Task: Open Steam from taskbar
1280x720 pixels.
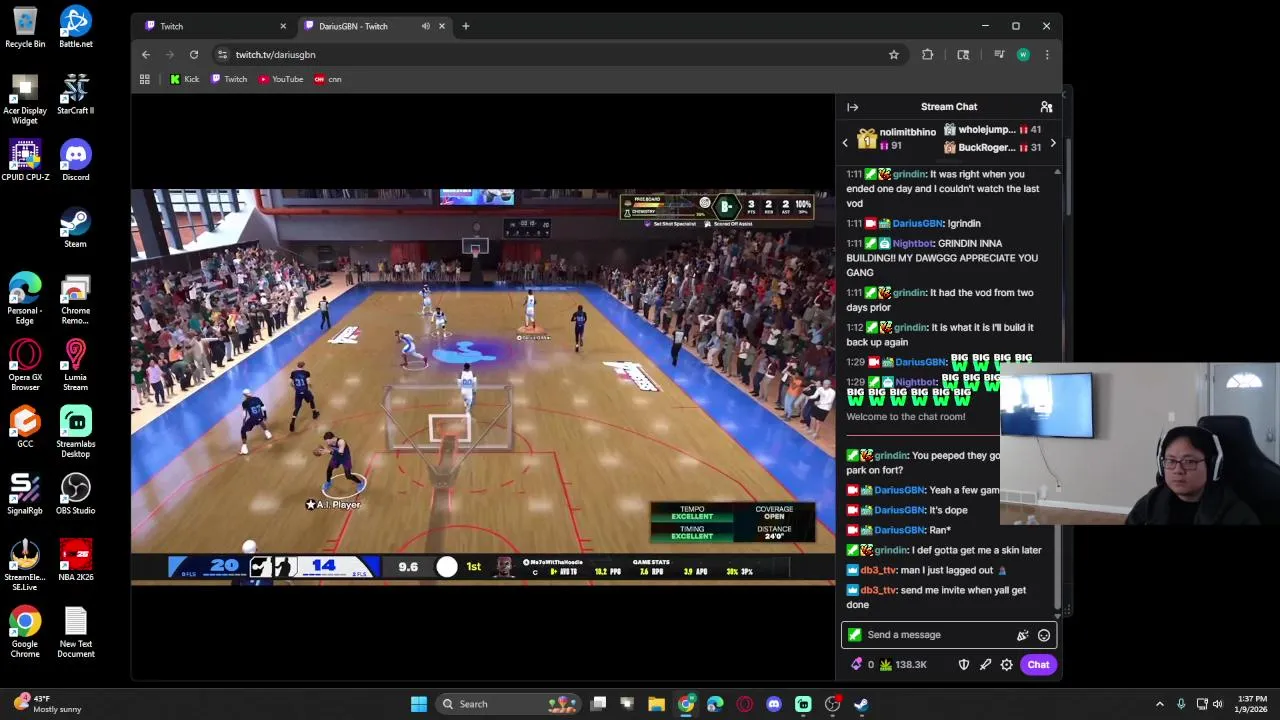Action: (862, 704)
